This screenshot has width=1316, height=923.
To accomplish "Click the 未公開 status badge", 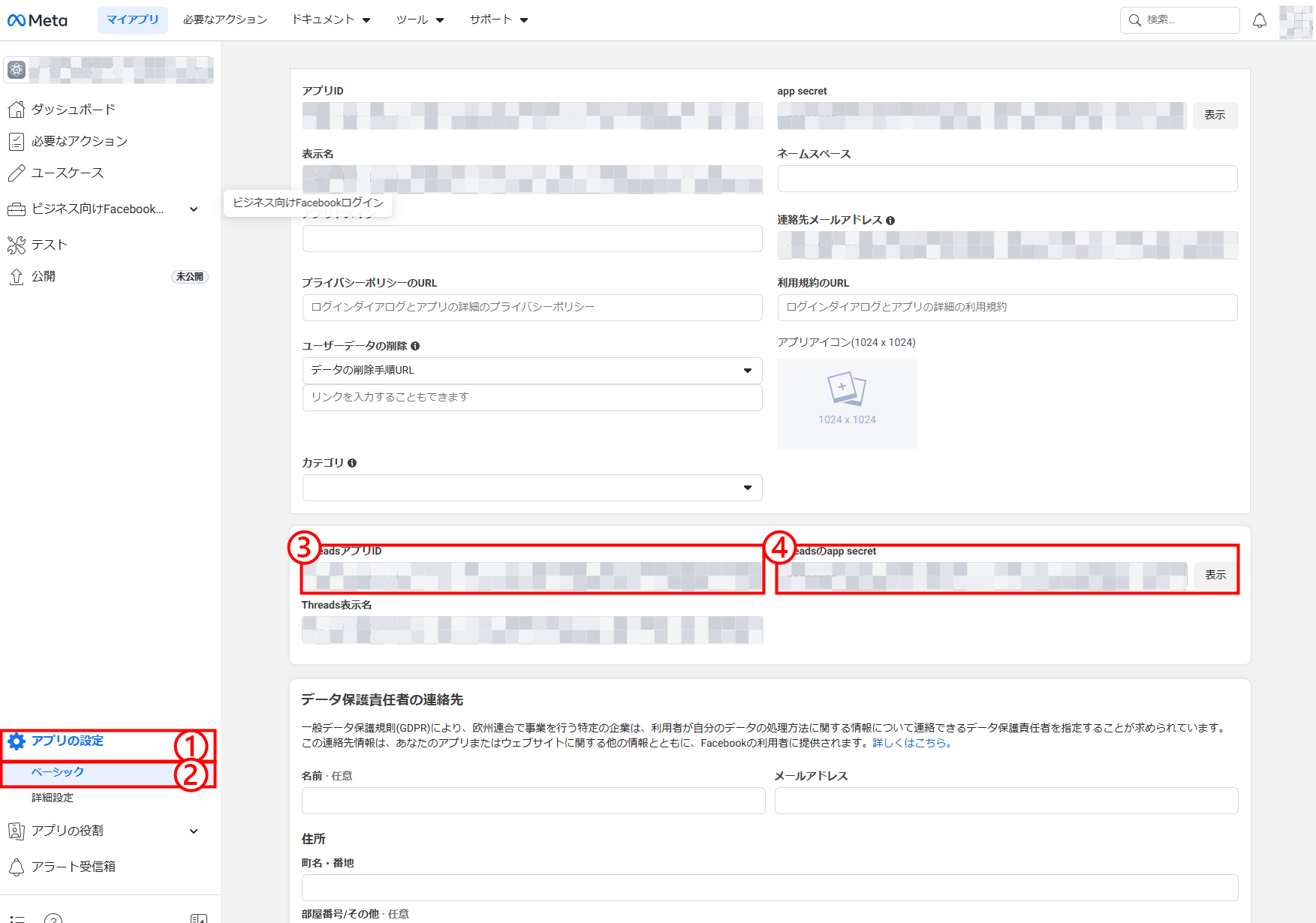I will (x=189, y=277).
